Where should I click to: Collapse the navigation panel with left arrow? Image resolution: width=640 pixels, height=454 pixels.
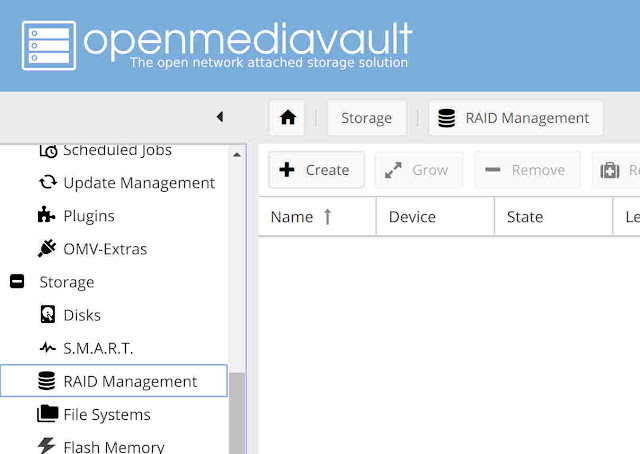(220, 117)
